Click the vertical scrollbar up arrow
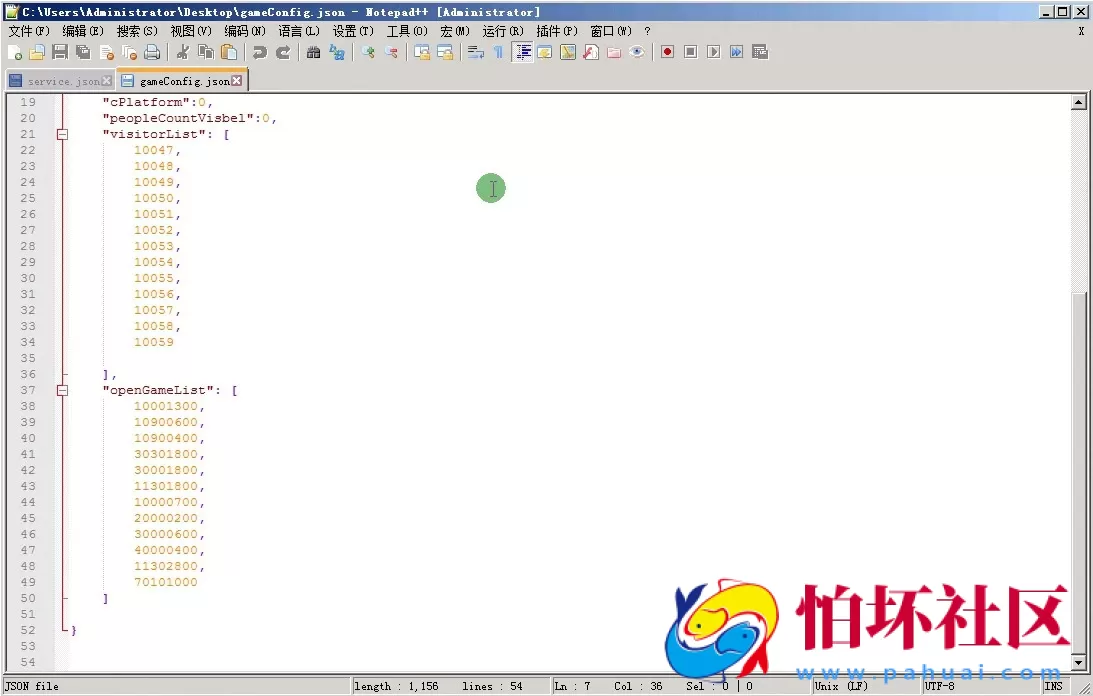This screenshot has width=1093, height=696. (1079, 102)
